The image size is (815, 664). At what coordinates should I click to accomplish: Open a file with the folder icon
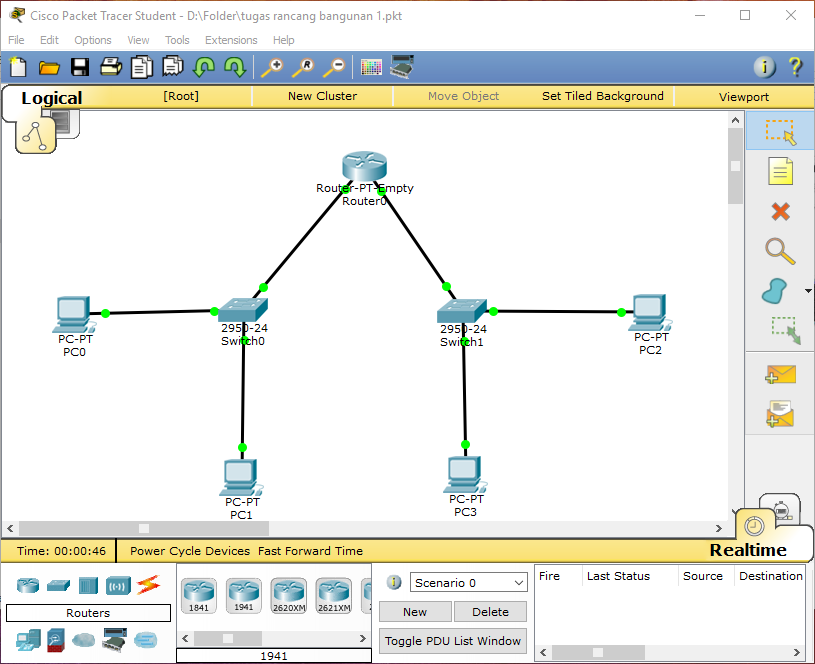(49, 68)
